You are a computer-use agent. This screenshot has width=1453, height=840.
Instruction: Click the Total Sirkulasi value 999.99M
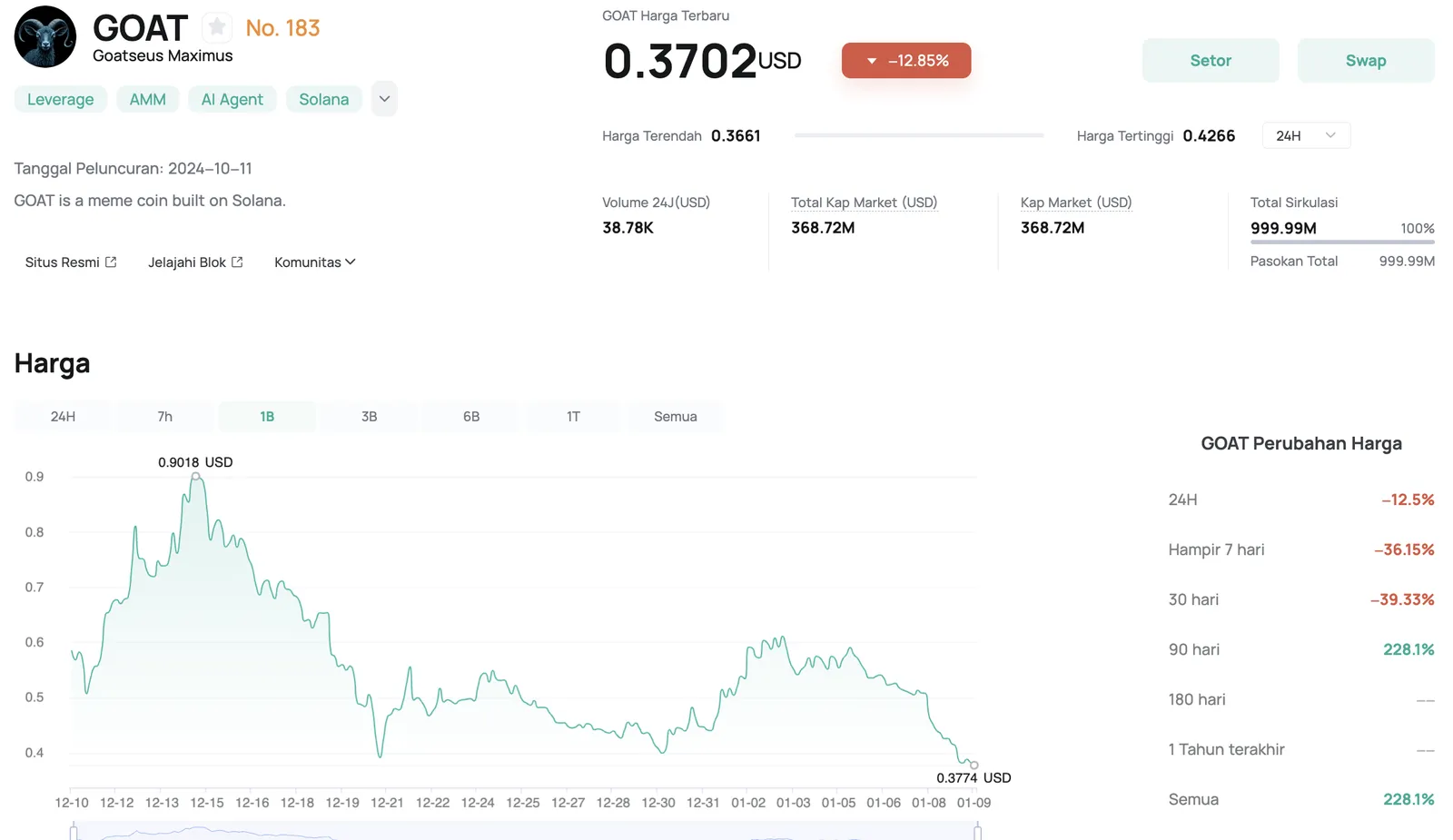1283,228
